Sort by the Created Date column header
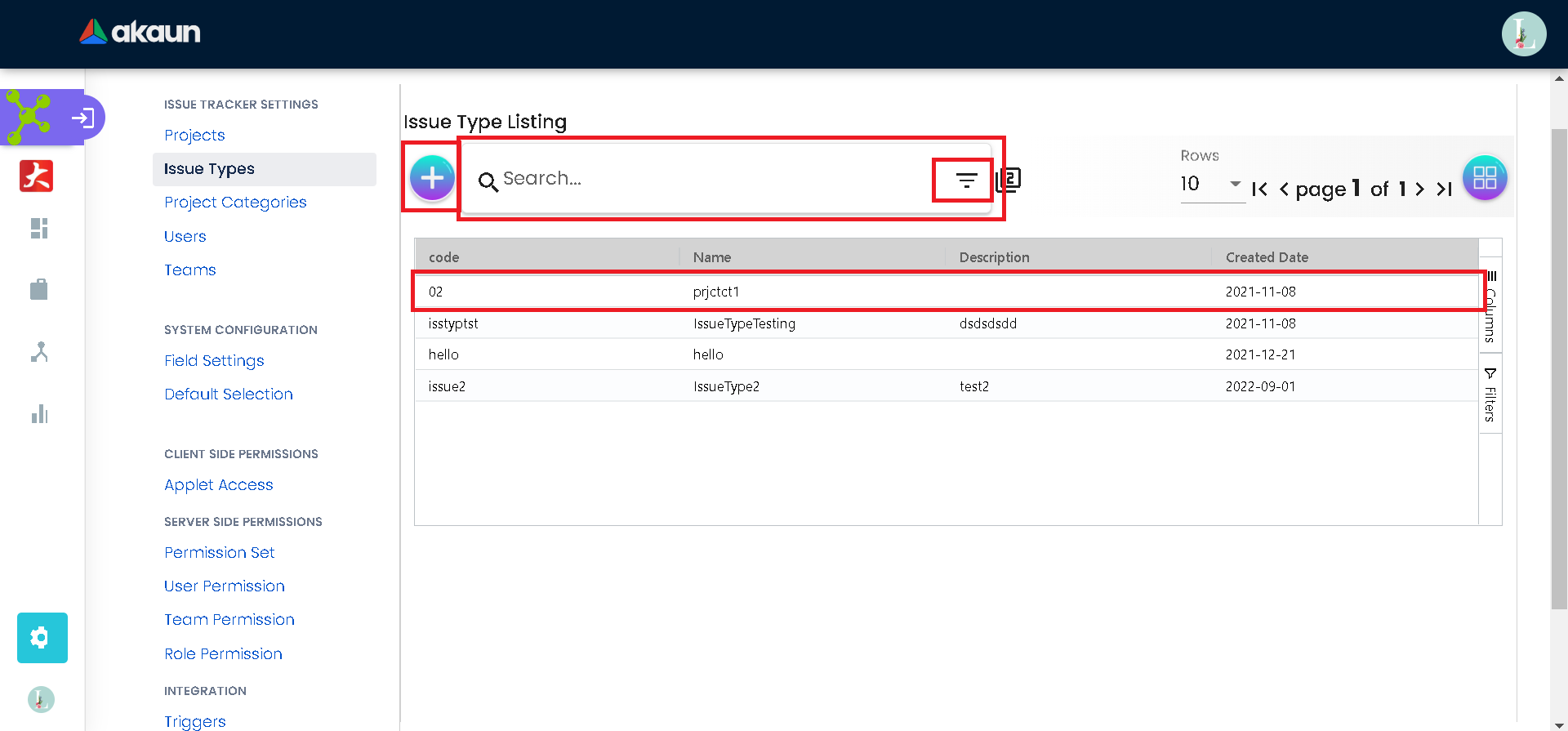Screen dimensions: 1568x731 [x=1266, y=257]
